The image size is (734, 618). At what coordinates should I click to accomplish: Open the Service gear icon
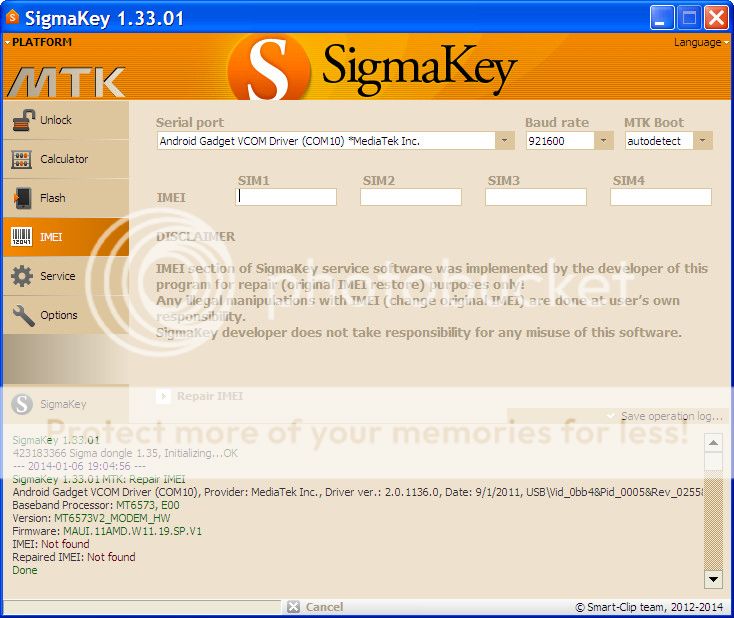(x=22, y=276)
